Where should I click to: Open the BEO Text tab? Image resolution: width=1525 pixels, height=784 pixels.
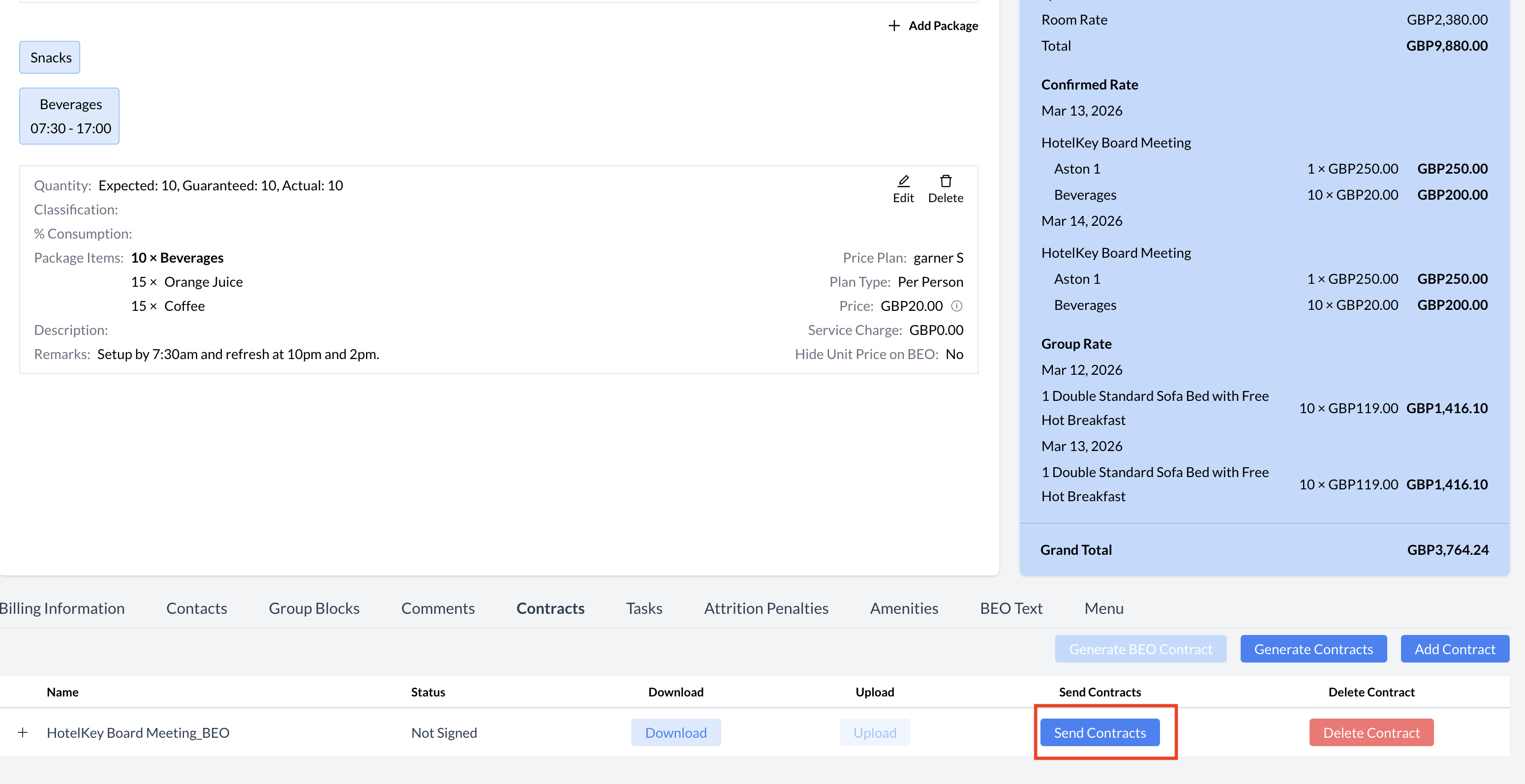click(1010, 608)
